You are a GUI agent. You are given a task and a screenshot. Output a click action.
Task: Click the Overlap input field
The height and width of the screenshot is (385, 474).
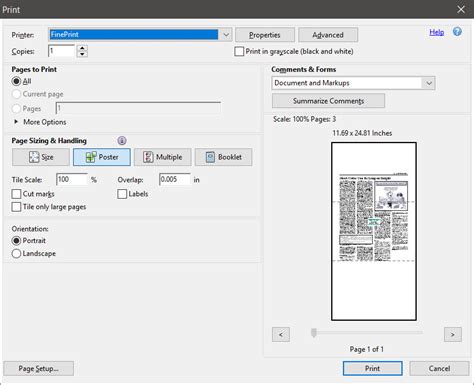click(x=175, y=179)
